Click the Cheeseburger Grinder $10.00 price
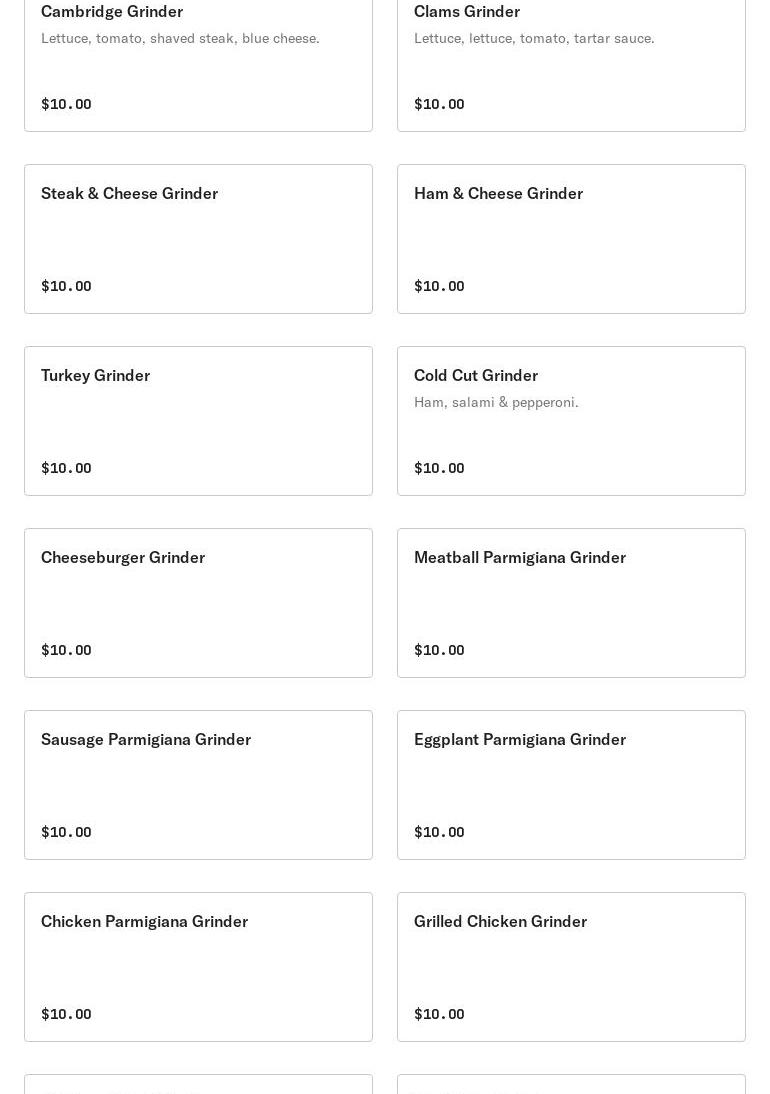The image size is (770, 1094). (66, 650)
